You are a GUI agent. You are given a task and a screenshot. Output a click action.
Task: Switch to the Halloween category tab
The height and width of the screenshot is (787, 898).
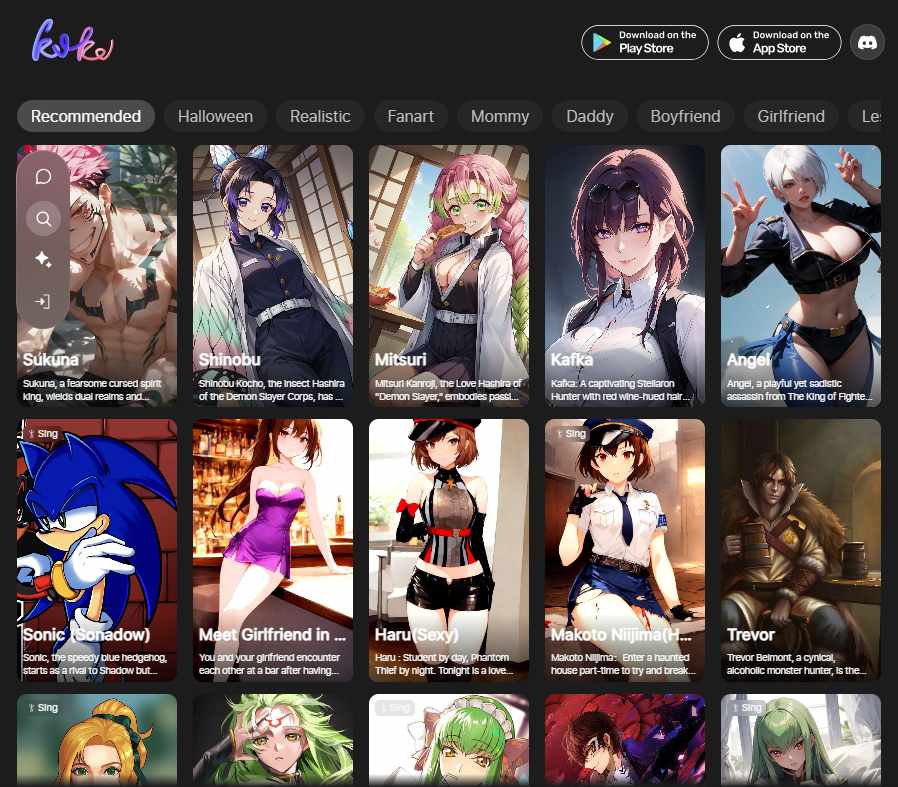[215, 116]
